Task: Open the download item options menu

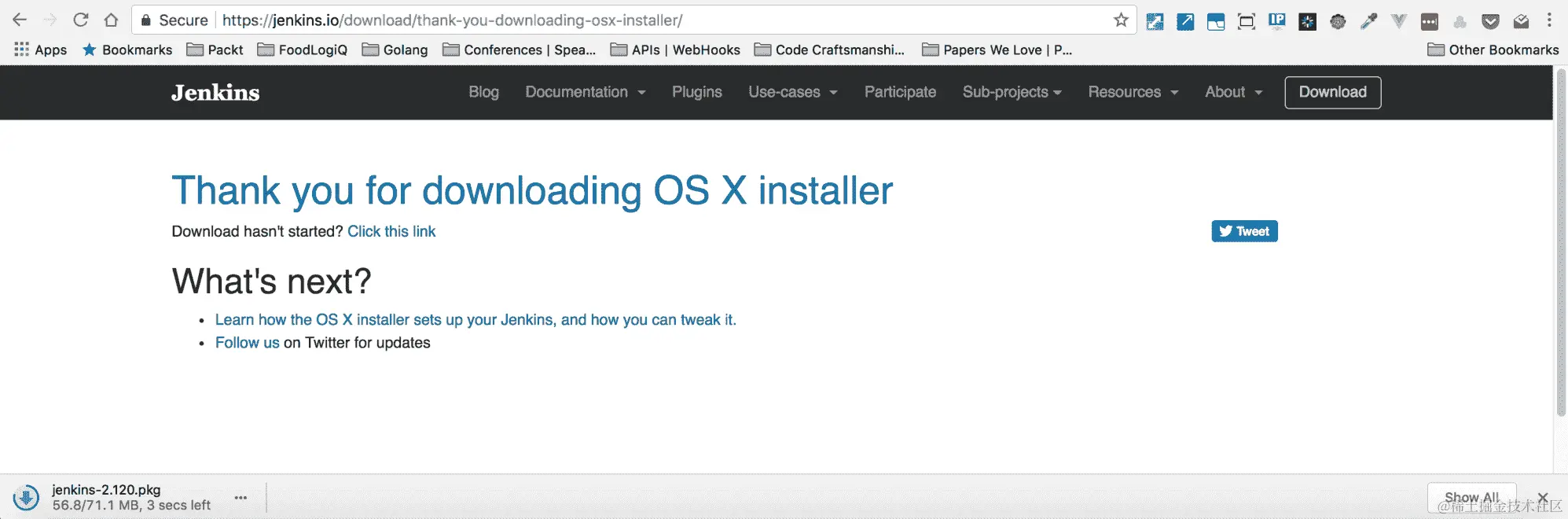Action: [x=241, y=497]
